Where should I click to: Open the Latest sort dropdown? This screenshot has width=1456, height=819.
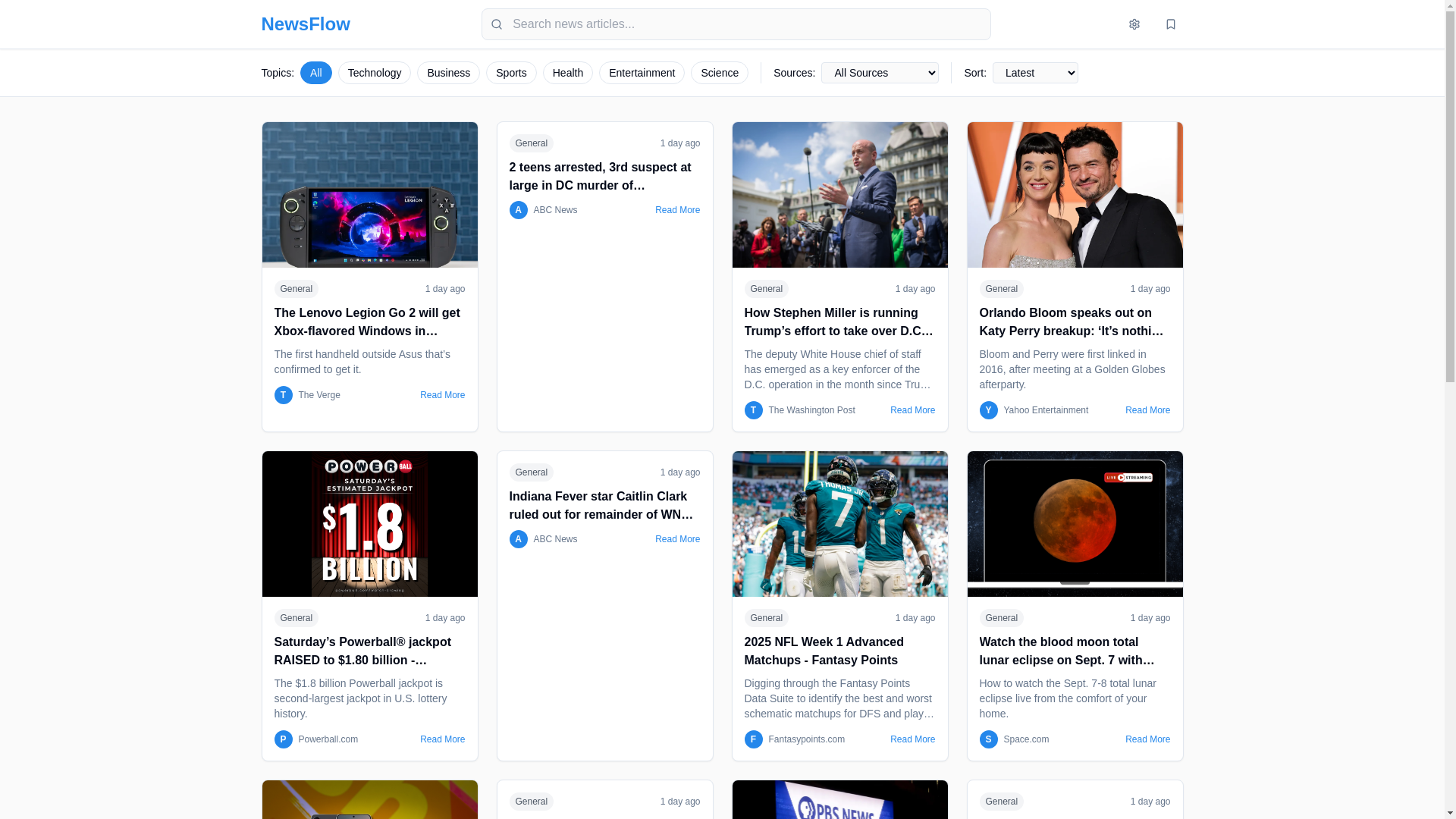click(x=1035, y=73)
